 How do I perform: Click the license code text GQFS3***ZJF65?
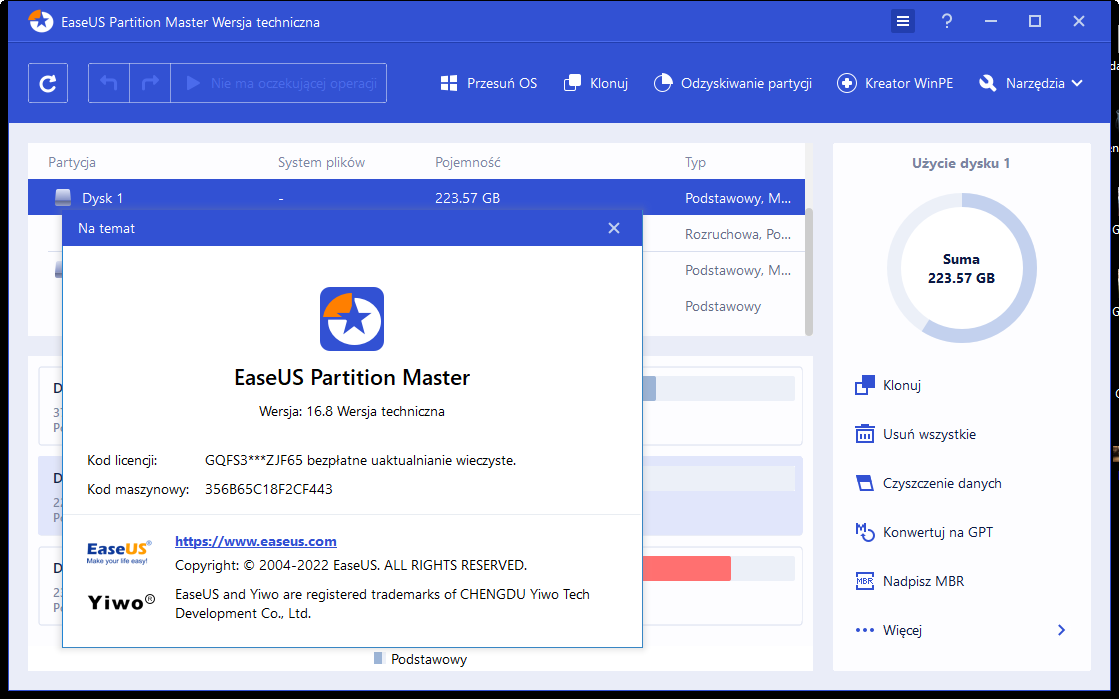[x=254, y=461]
